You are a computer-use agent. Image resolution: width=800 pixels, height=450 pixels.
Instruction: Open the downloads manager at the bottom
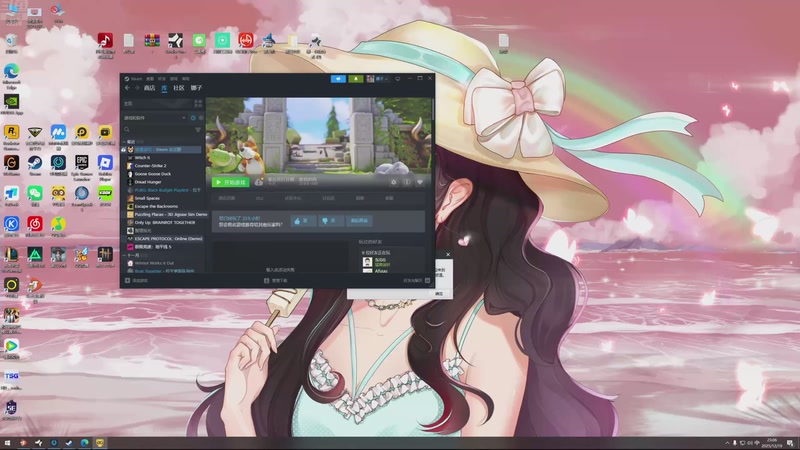[x=276, y=281]
